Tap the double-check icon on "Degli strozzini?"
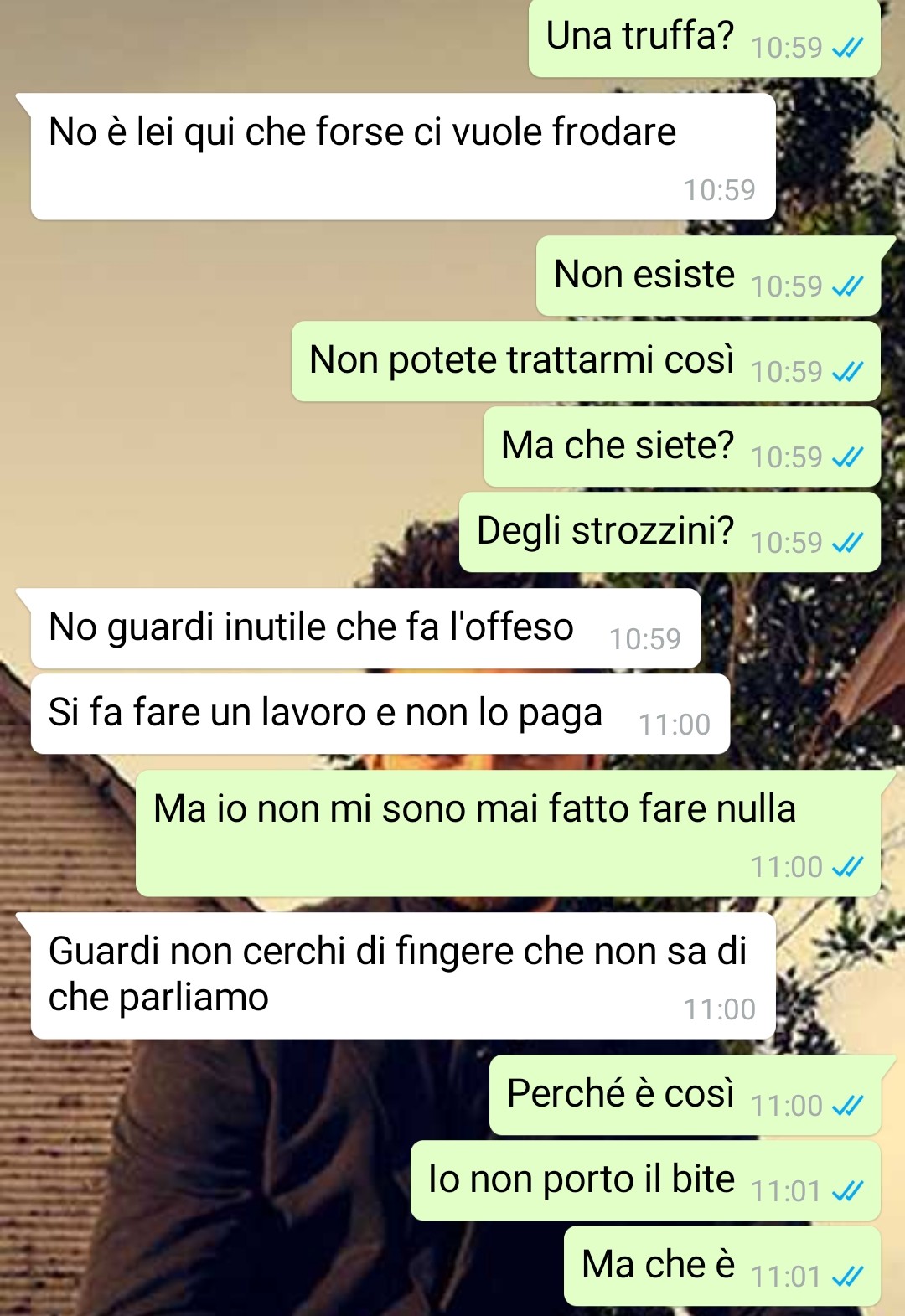 pyautogui.click(x=847, y=544)
